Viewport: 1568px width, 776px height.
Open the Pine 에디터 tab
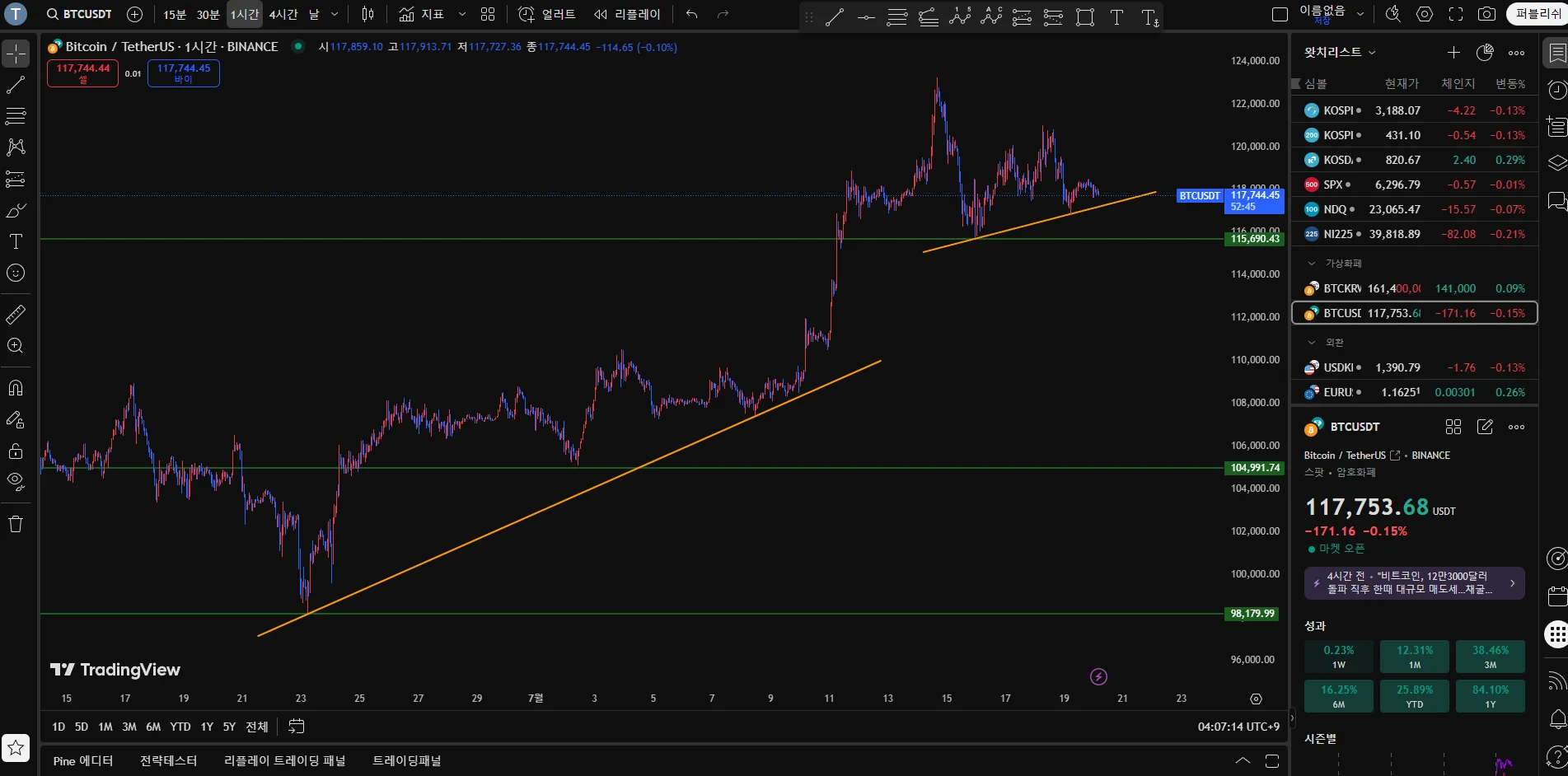[x=83, y=761]
